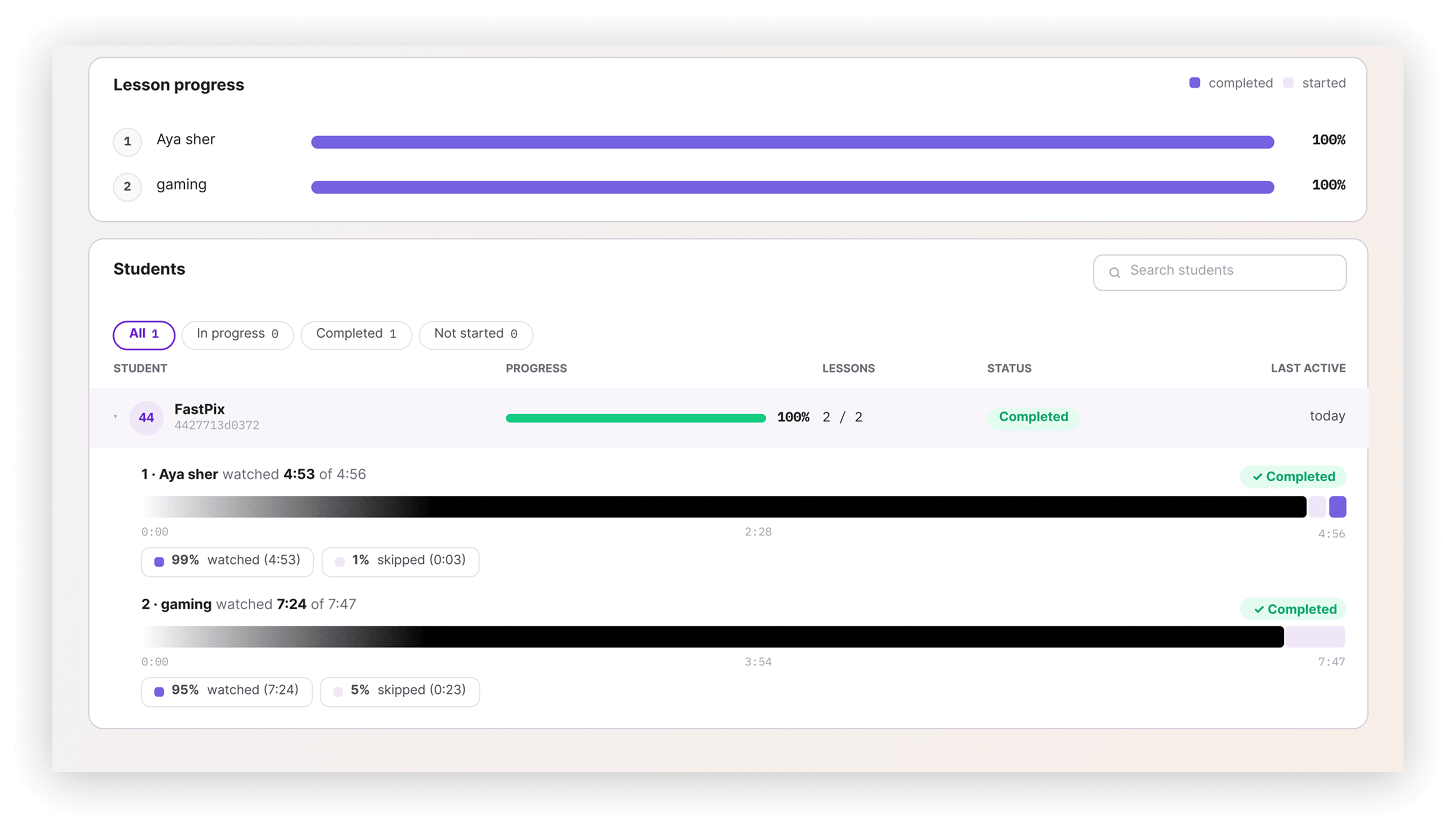Select the All filter tab
The width and height of the screenshot is (1456, 831).
144,334
